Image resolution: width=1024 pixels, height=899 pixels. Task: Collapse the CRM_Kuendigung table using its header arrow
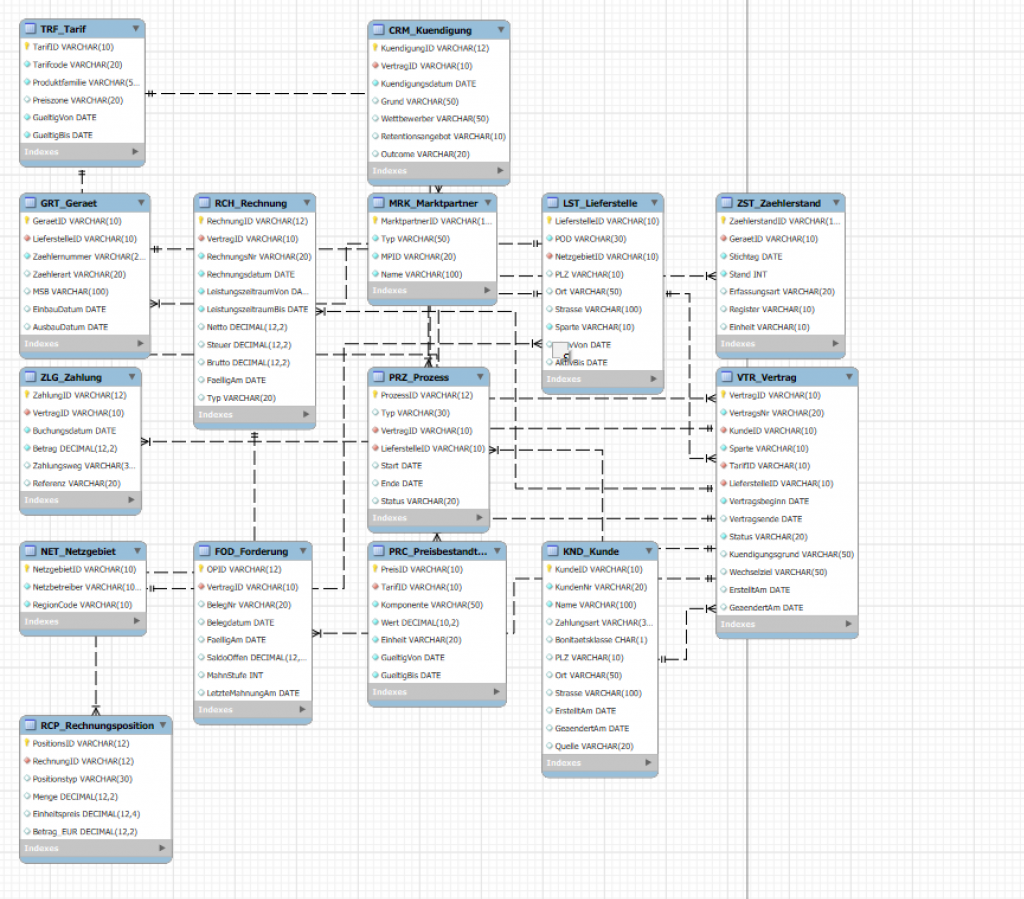coord(498,30)
